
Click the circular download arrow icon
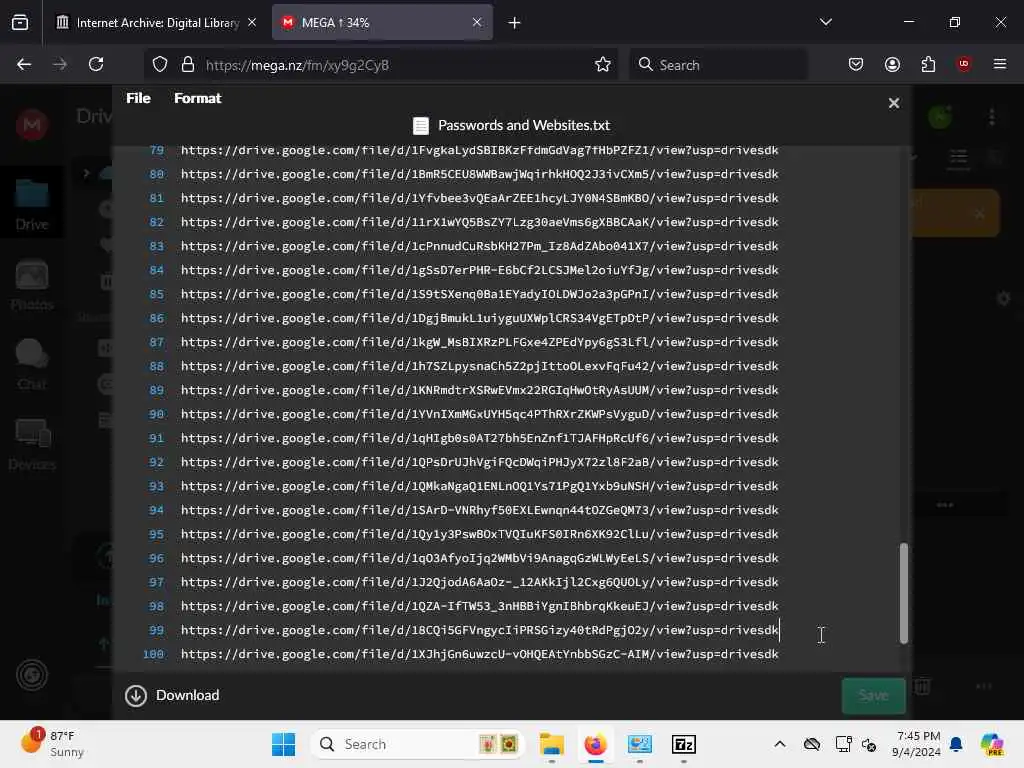136,696
